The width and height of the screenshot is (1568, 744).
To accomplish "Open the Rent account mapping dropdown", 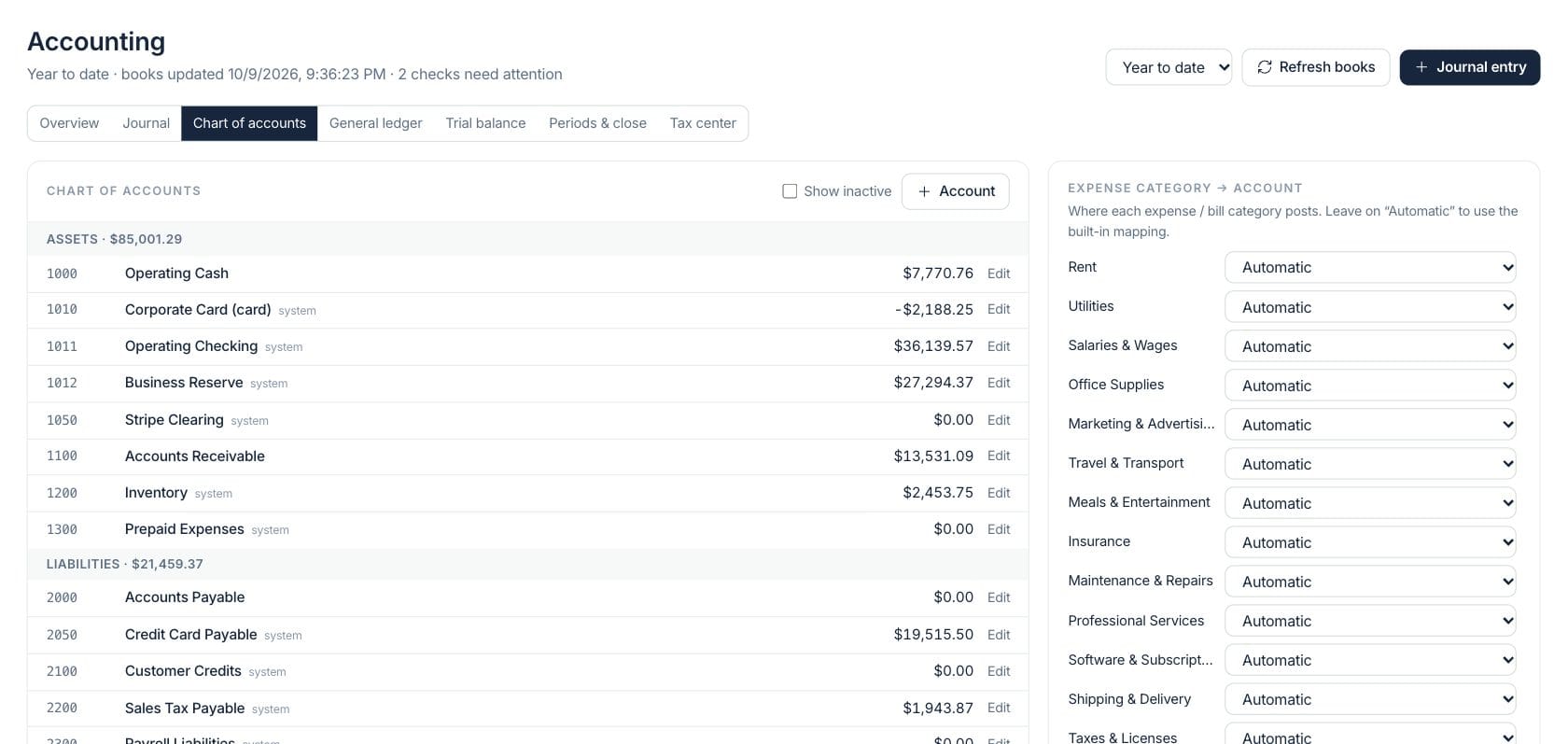I will click(x=1370, y=267).
